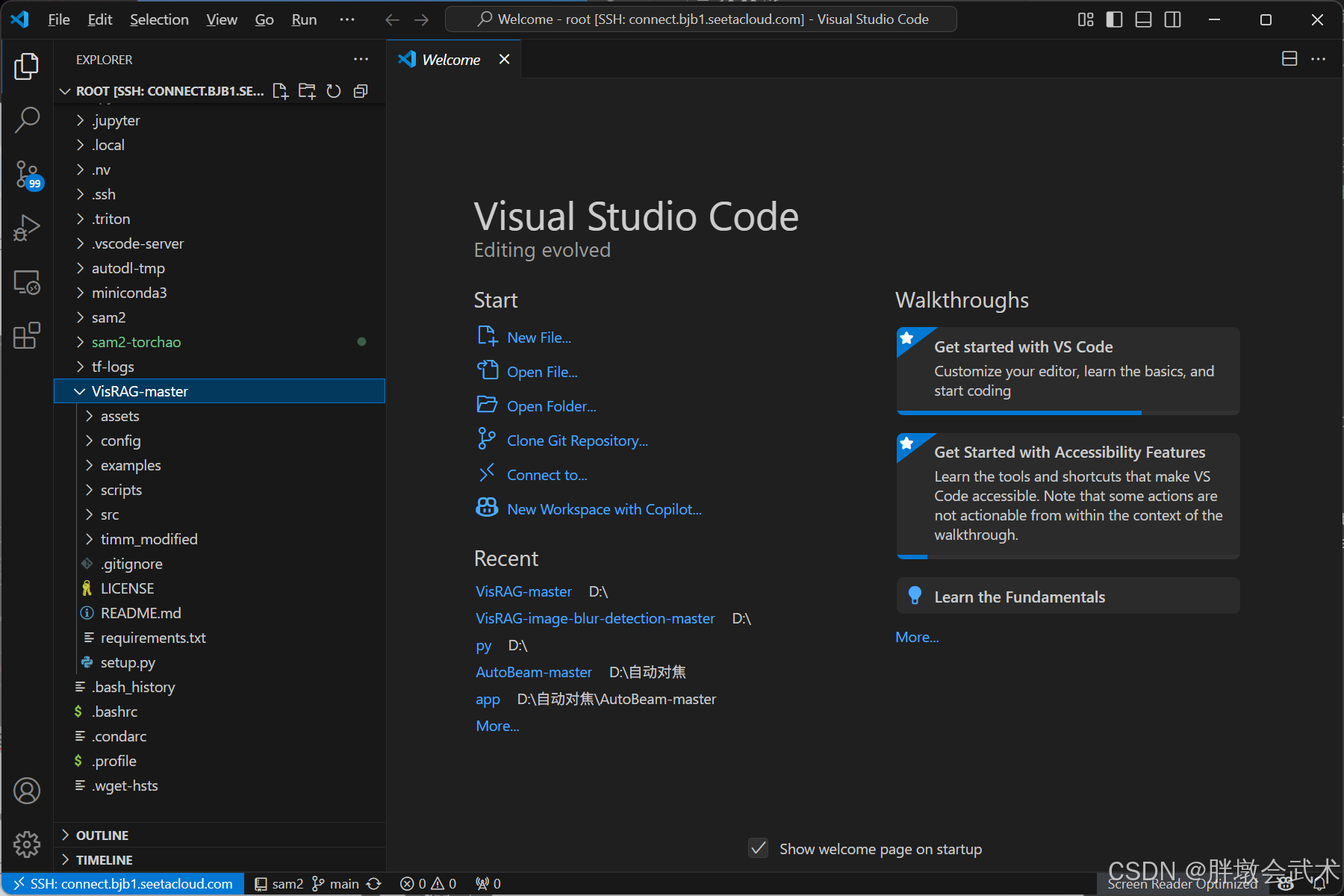The height and width of the screenshot is (896, 1344).
Task: Open the Search view icon
Action: [x=27, y=119]
